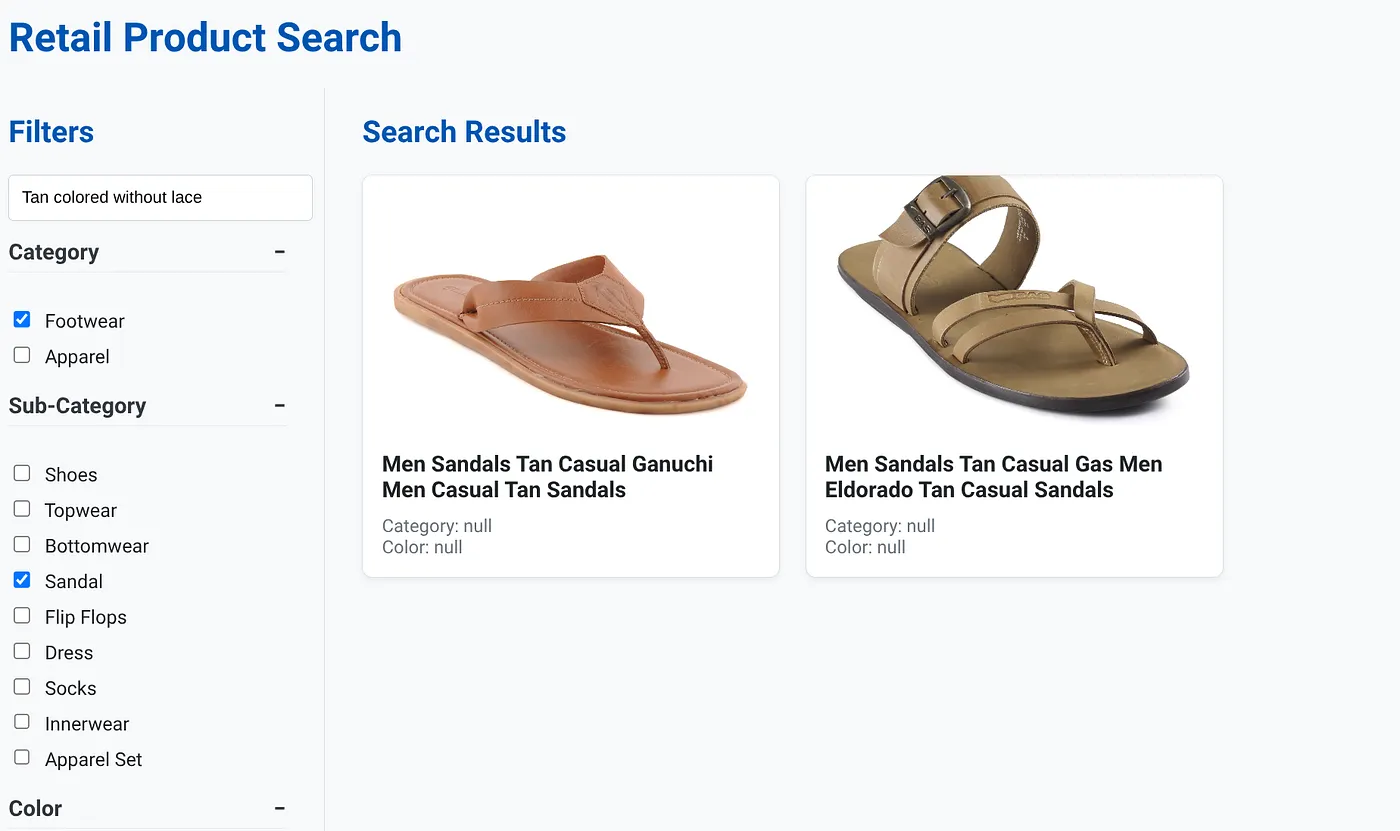
Task: Check the Socks filter option
Action: [x=22, y=687]
